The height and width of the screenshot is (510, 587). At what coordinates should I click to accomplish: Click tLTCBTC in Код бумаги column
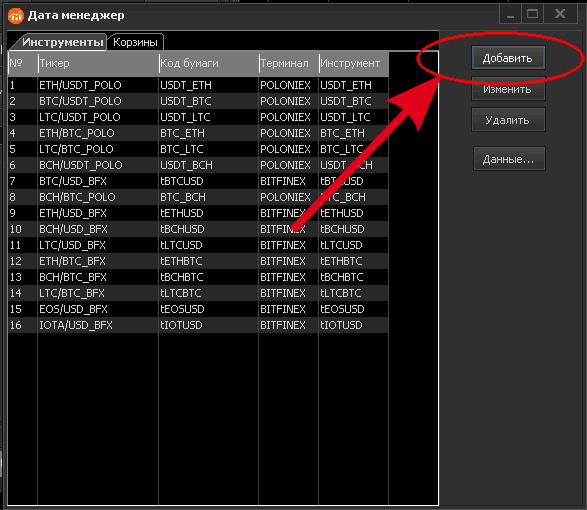pos(181,293)
